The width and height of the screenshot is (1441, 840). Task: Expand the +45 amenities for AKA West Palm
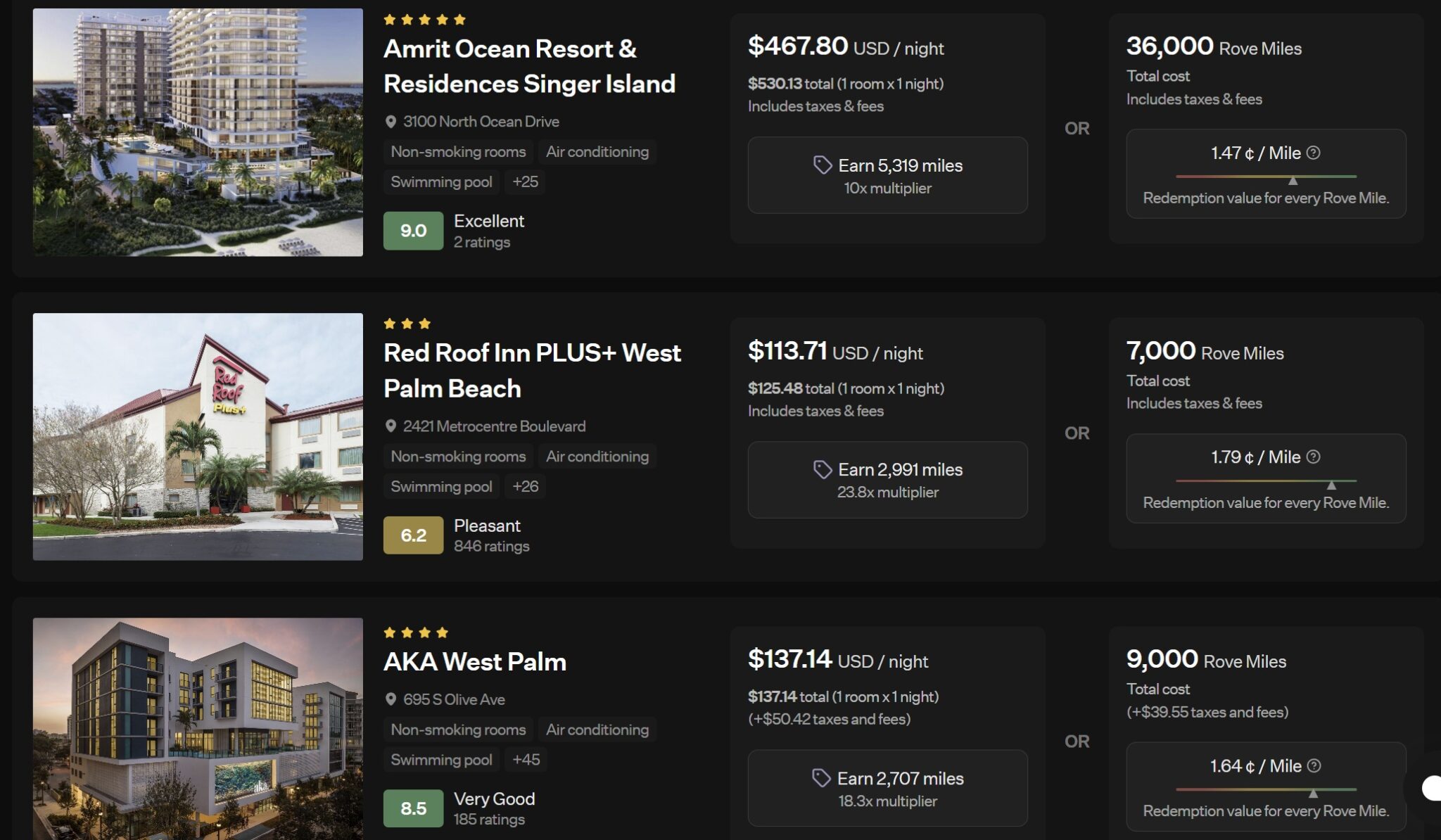coord(526,760)
